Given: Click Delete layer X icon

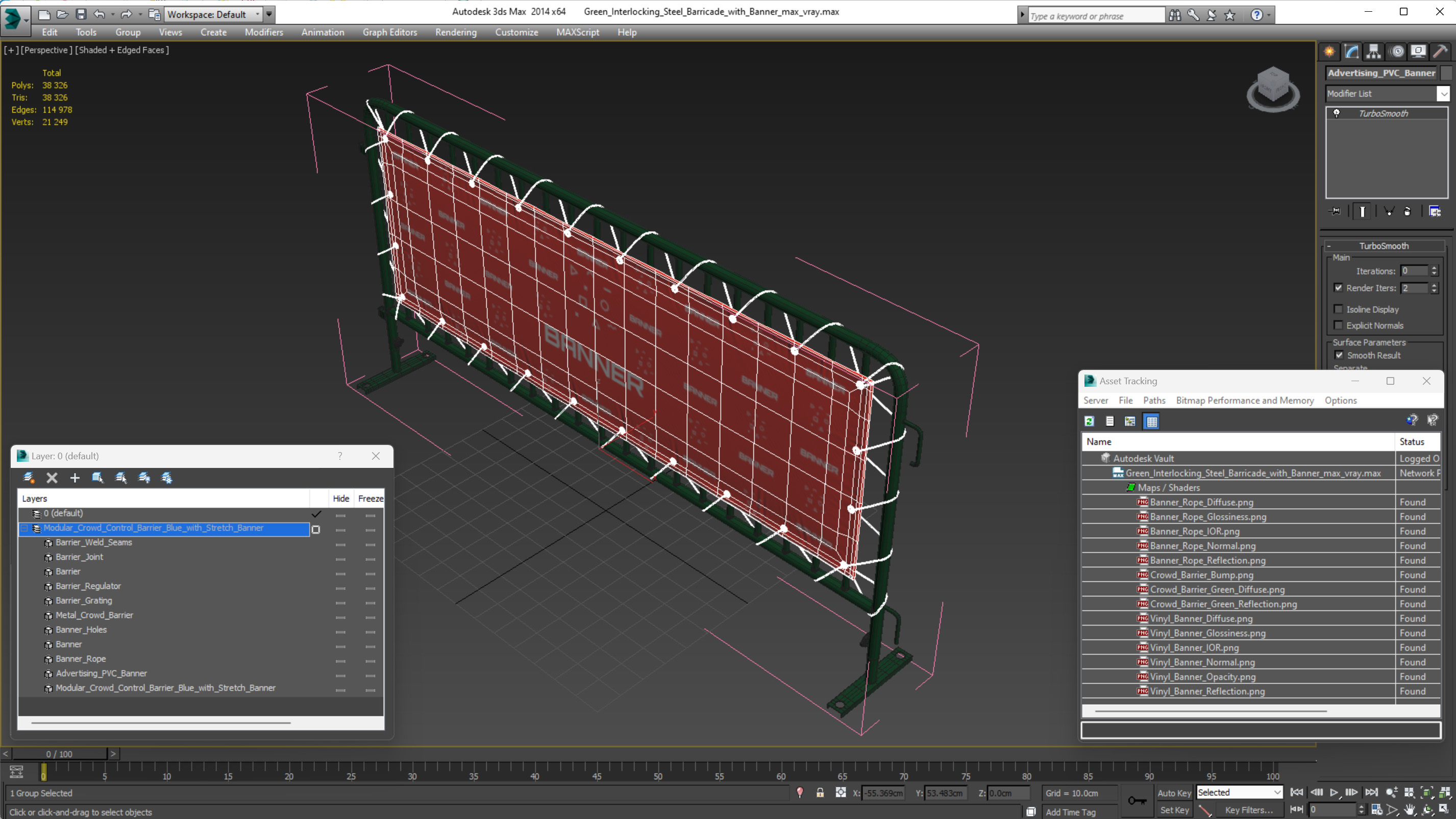Looking at the screenshot, I should 52,478.
